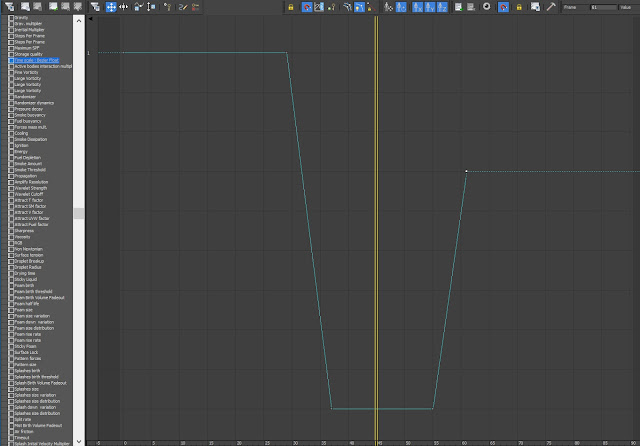
Task: Select the Gravity track
Action: pyautogui.click(x=21, y=18)
